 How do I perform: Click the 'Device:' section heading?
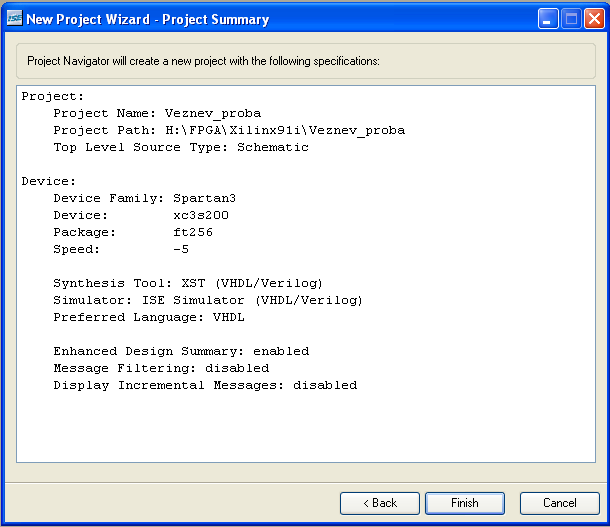pyautogui.click(x=49, y=181)
